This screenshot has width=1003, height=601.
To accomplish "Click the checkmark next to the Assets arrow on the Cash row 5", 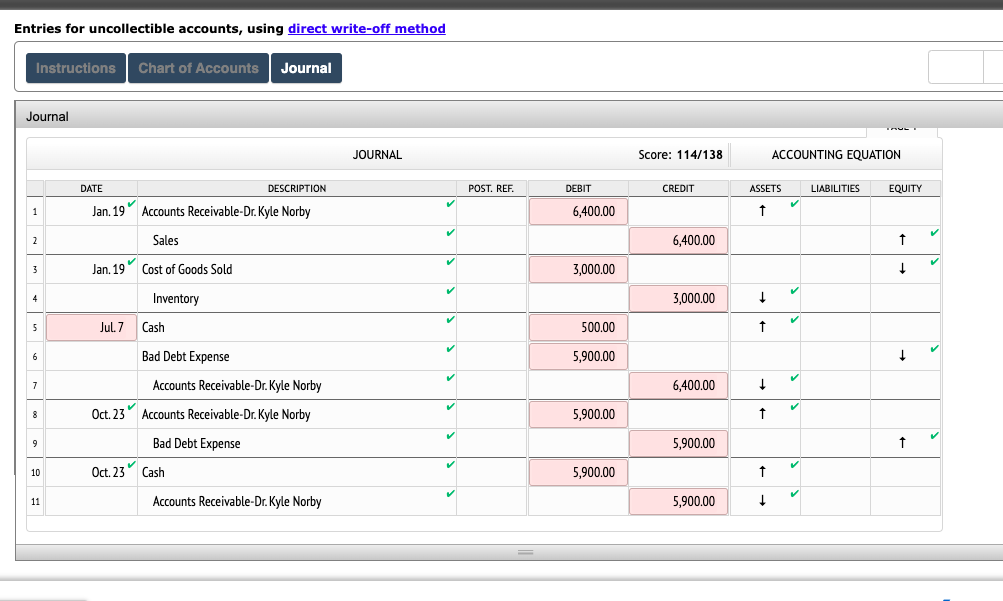I will (x=794, y=322).
